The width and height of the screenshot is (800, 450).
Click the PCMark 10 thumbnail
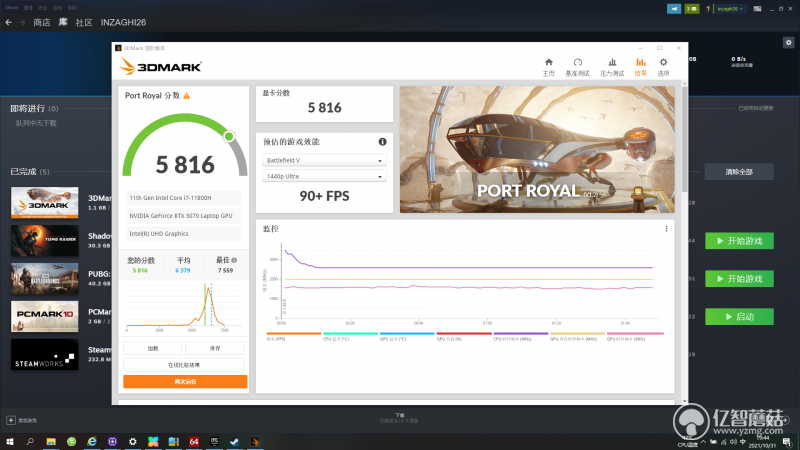(x=45, y=316)
